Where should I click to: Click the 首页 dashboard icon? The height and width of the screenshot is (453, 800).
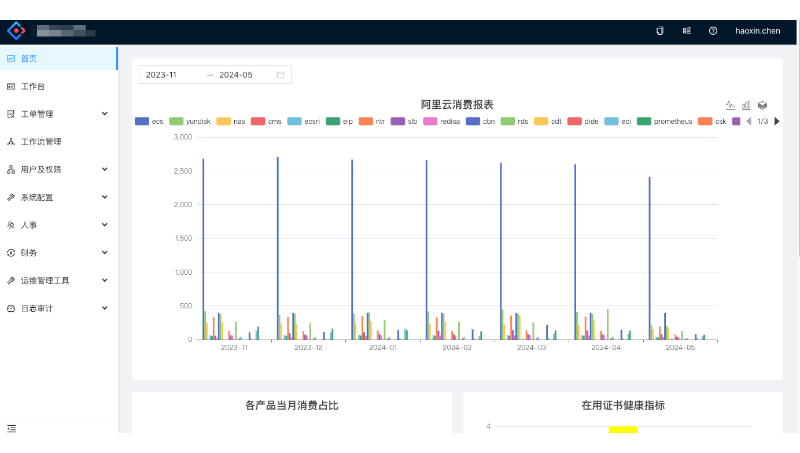pyautogui.click(x=11, y=59)
